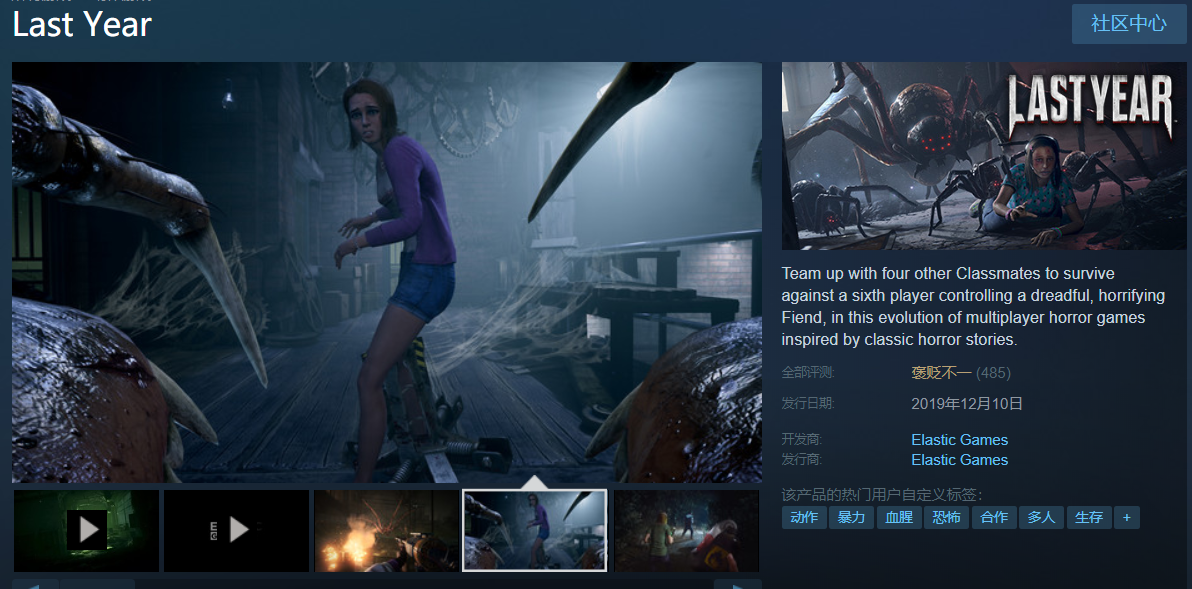Viewport: 1192px width, 589px height.
Task: Open publisher Elastic Games link
Action: click(959, 460)
